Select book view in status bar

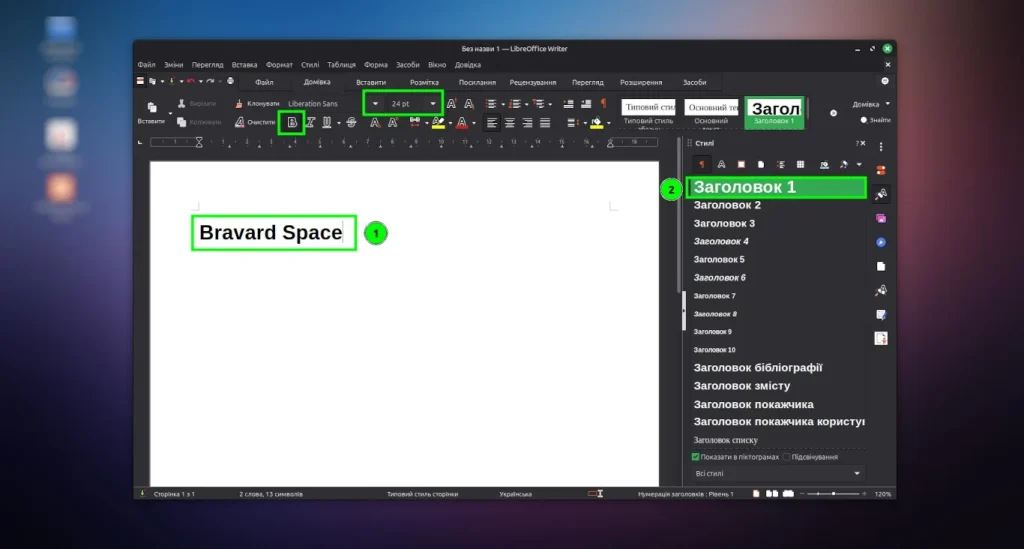point(788,494)
